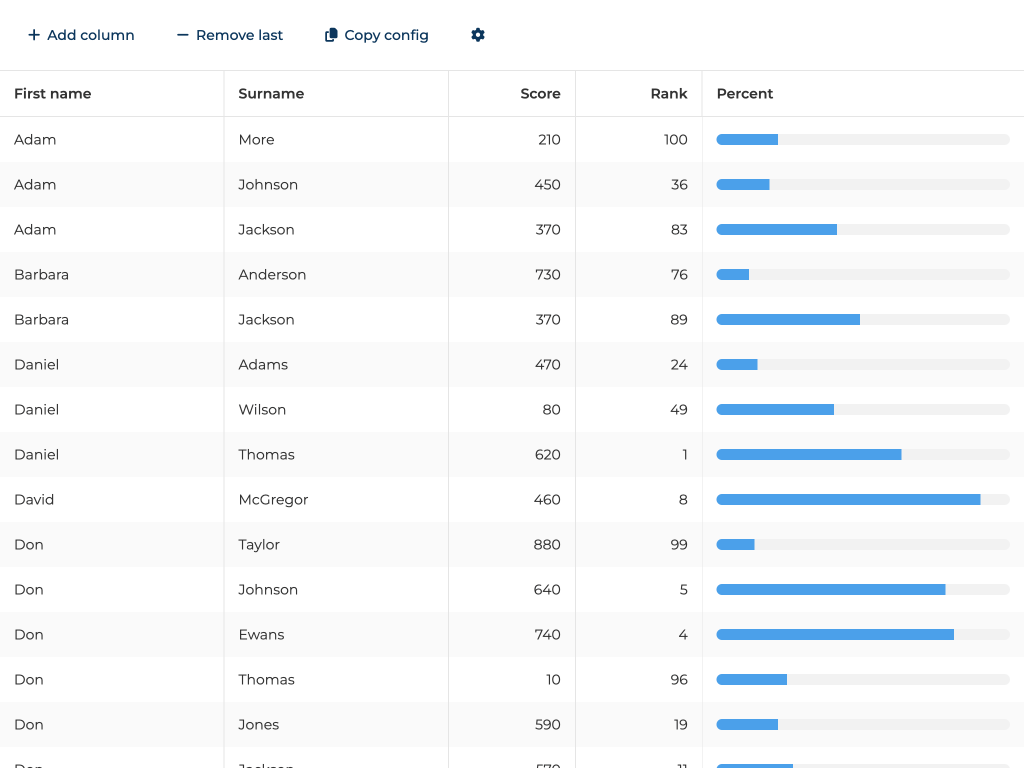
Task: Click the Percent column header
Action: point(745,94)
